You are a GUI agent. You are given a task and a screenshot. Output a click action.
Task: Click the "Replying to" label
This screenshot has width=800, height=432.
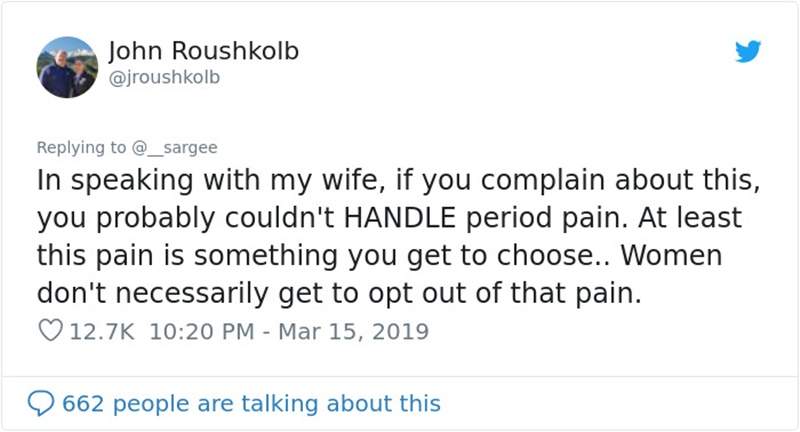click(x=81, y=148)
